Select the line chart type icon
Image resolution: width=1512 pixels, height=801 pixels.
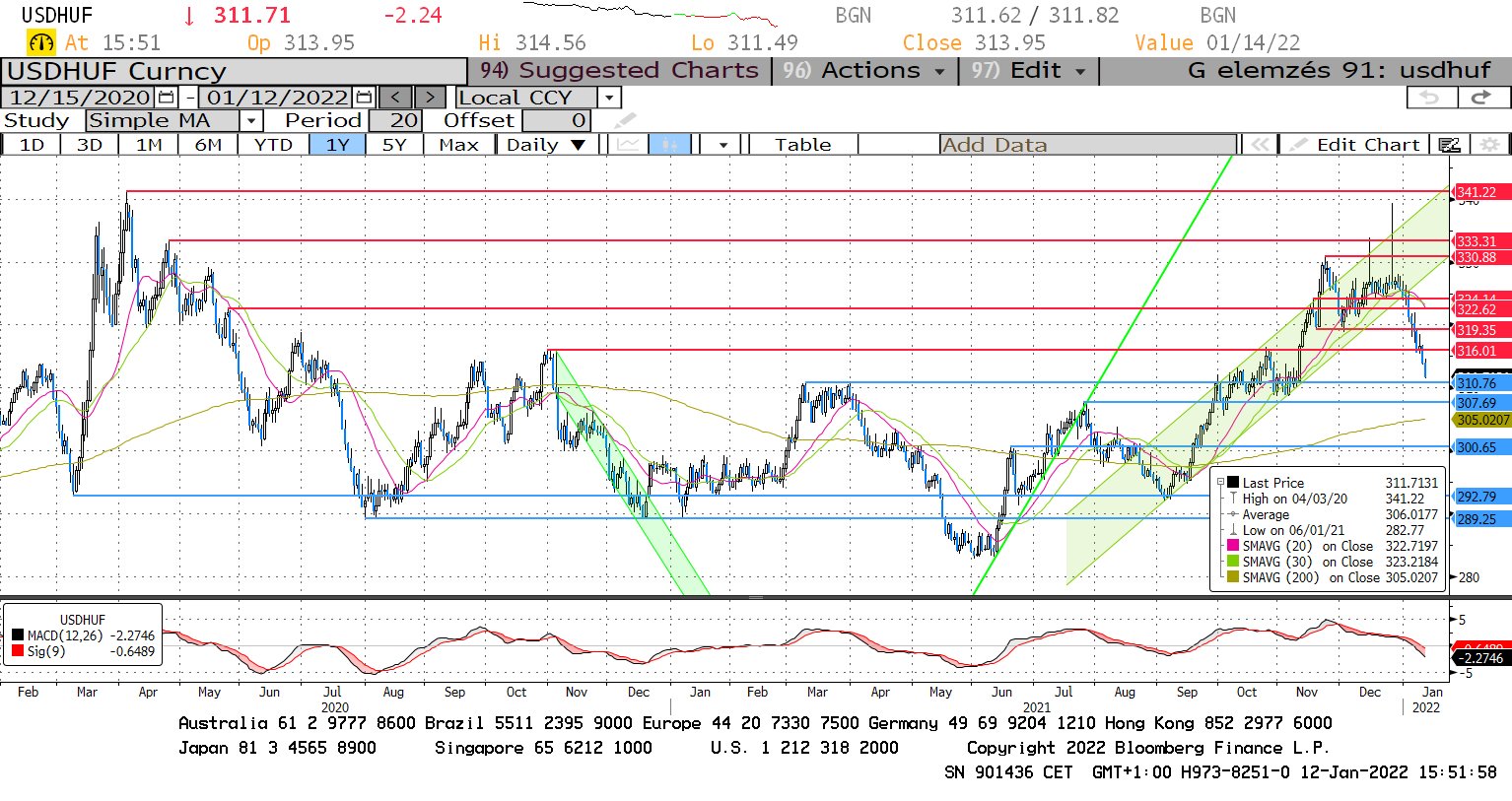[628, 145]
